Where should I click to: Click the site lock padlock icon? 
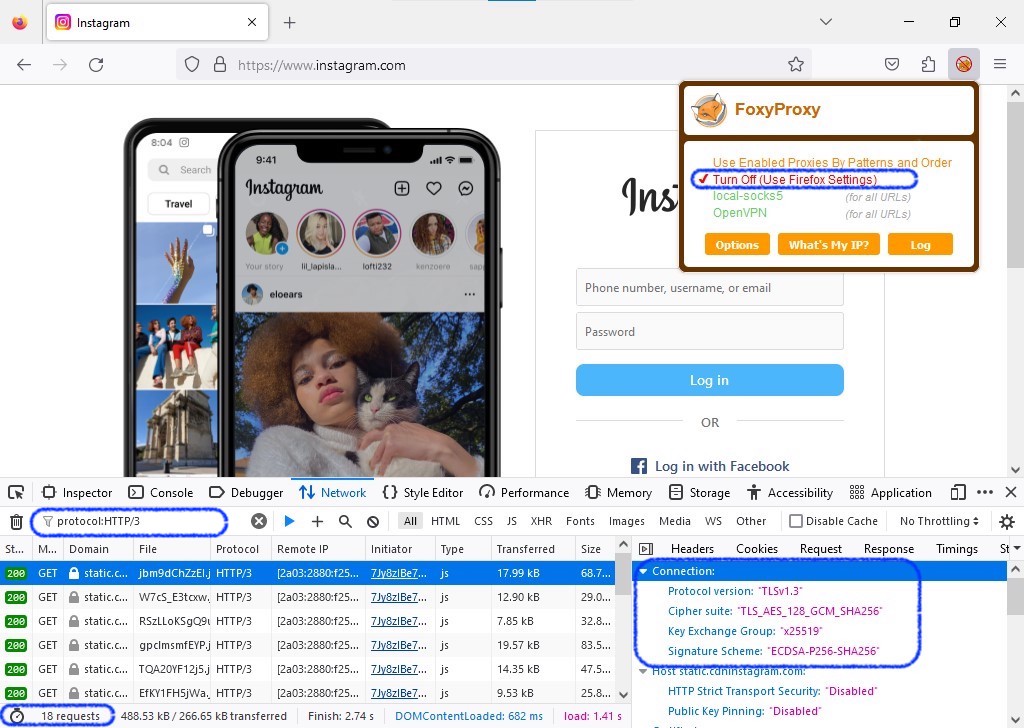220,64
